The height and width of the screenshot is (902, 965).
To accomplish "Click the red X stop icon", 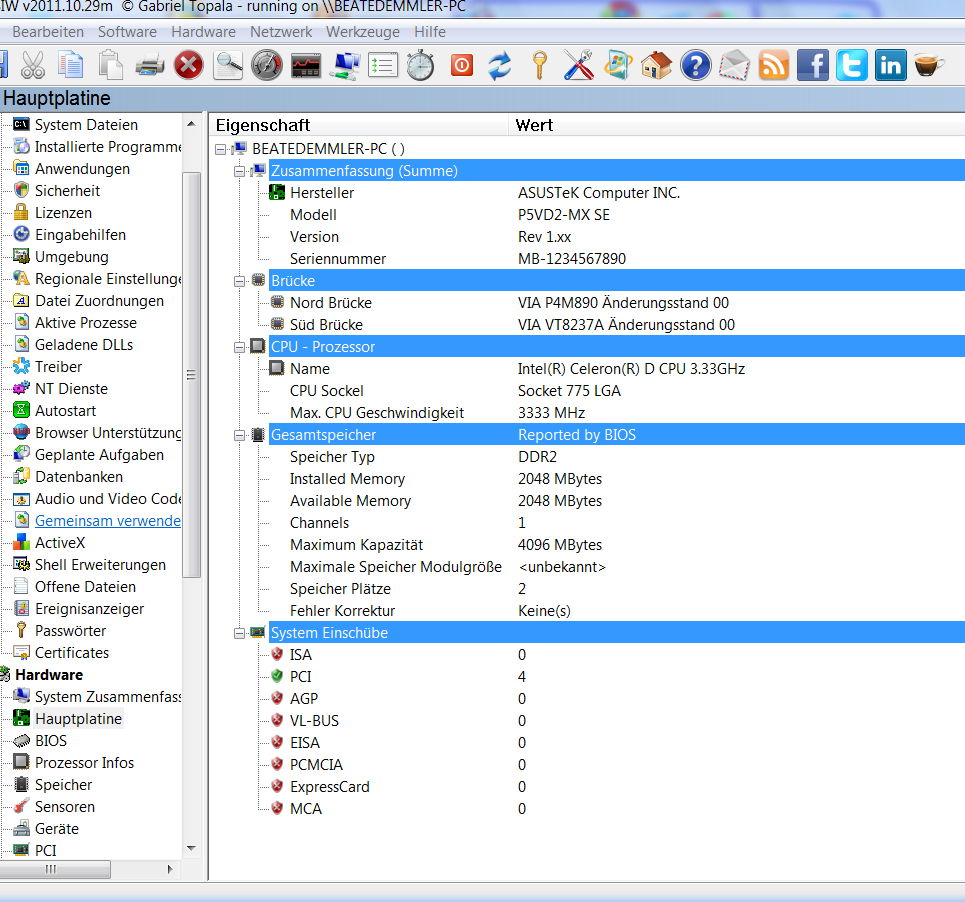I will click(x=188, y=65).
